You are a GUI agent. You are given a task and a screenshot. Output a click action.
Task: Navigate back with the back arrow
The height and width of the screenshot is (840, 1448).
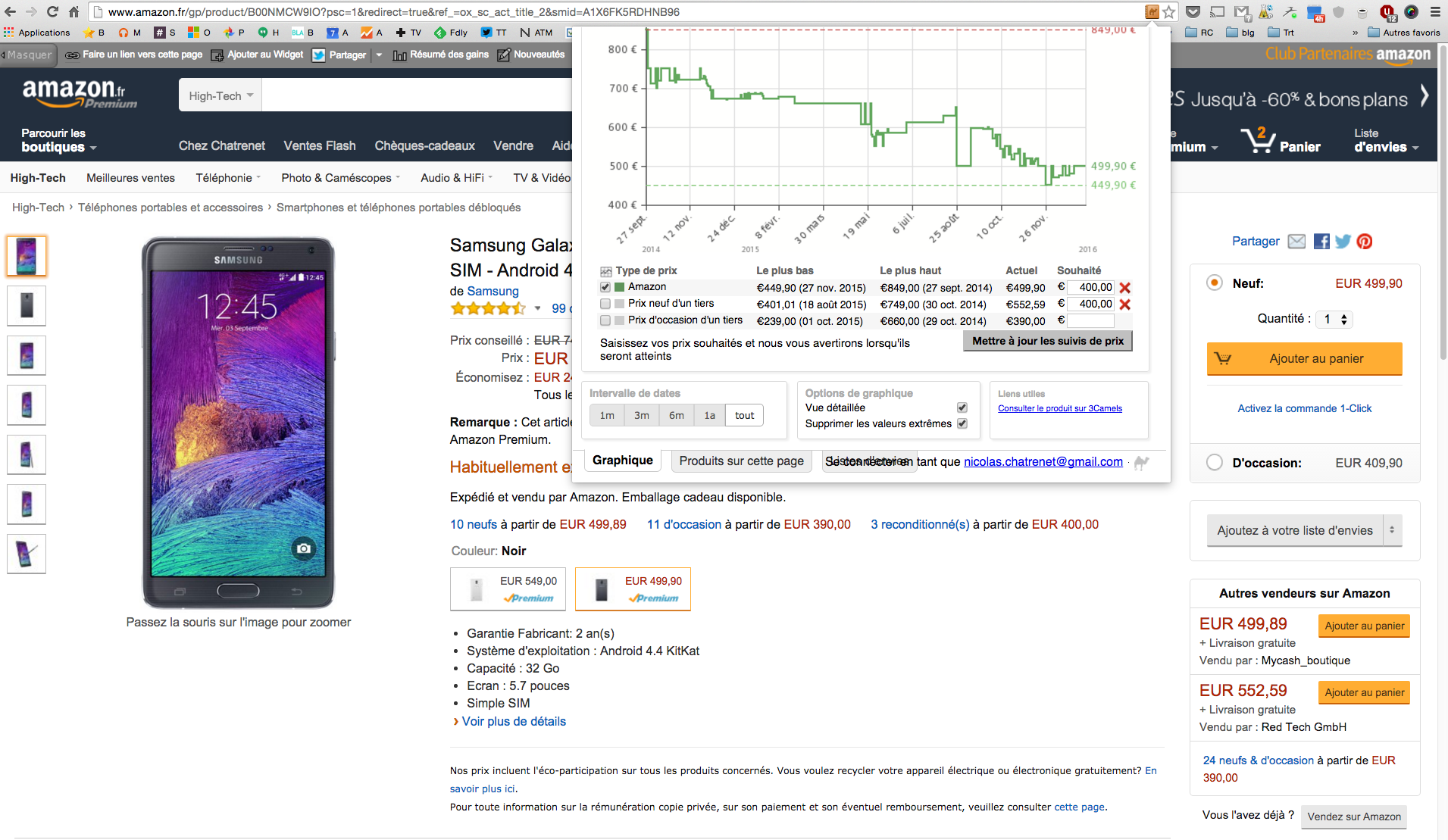click(10, 11)
